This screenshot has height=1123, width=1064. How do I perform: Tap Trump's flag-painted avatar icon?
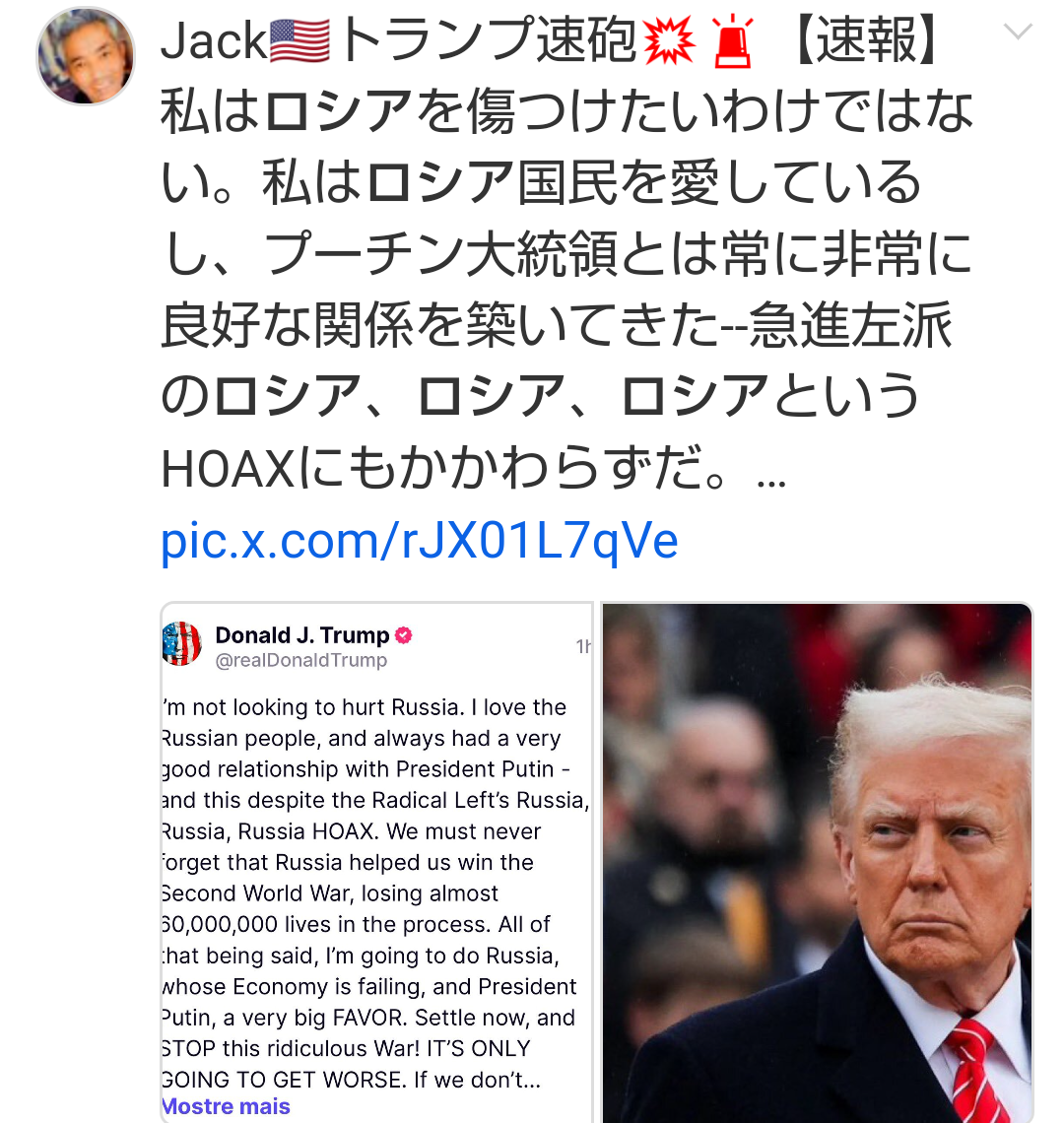click(182, 644)
